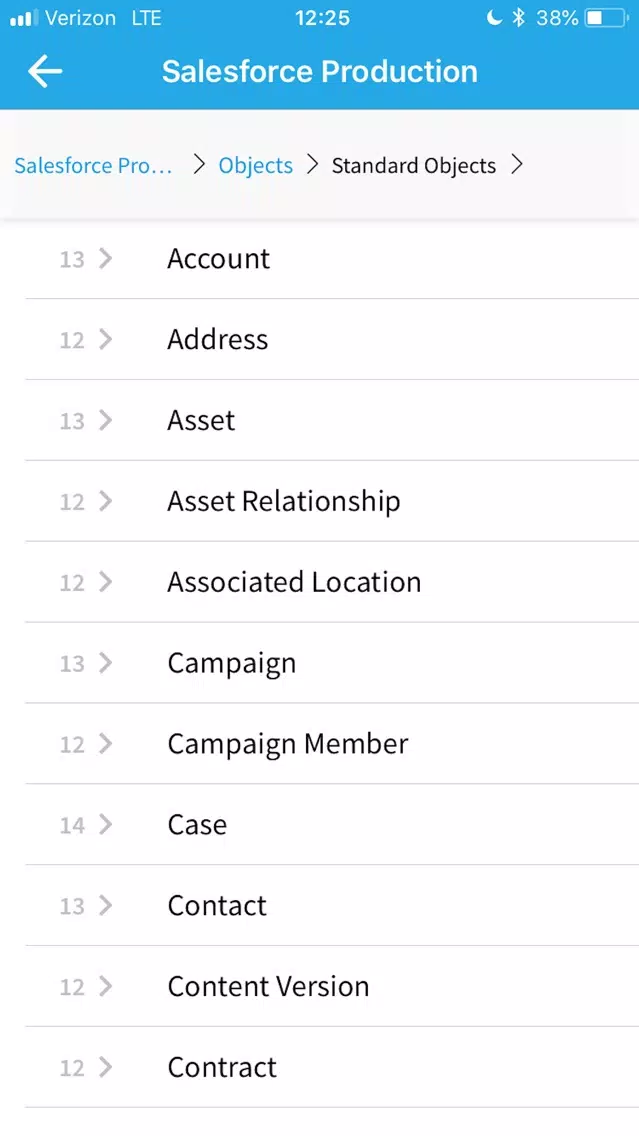Expand the Address row chevron

pyautogui.click(x=106, y=339)
